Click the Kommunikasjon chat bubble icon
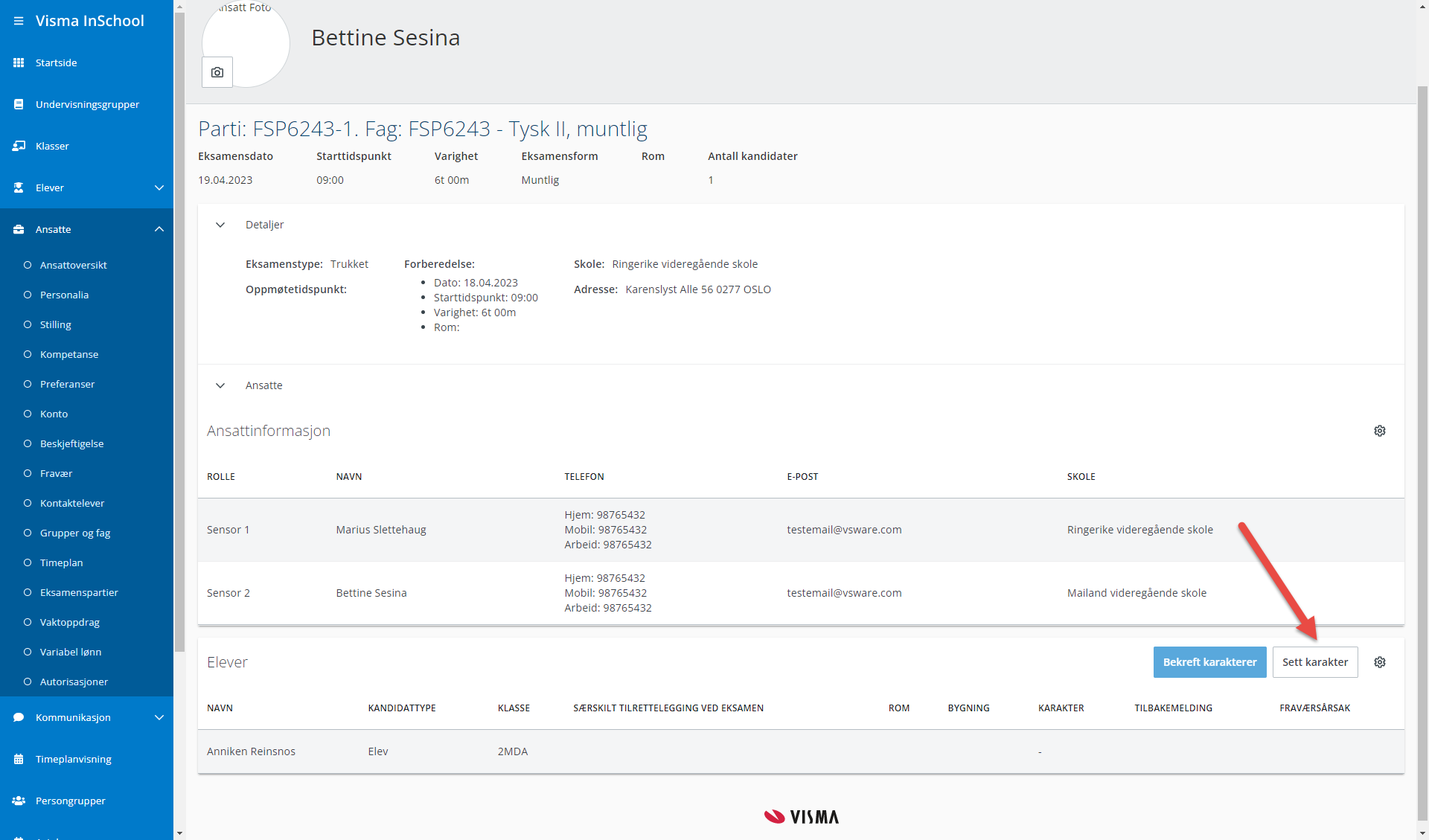This screenshot has width=1429, height=840. tap(19, 717)
